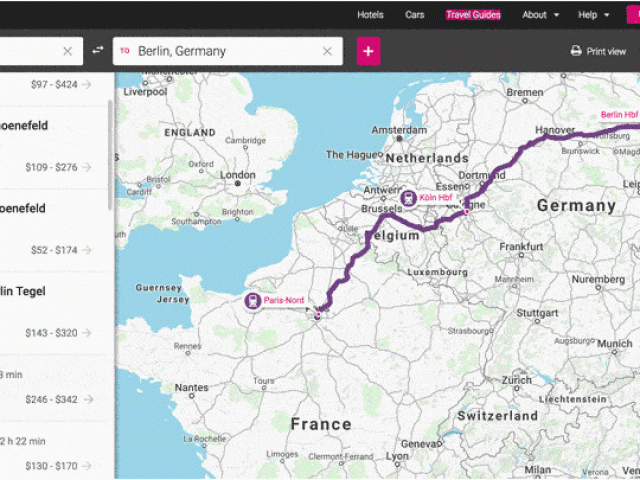Open the Travel Guides page
The height and width of the screenshot is (480, 640).
coord(473,15)
